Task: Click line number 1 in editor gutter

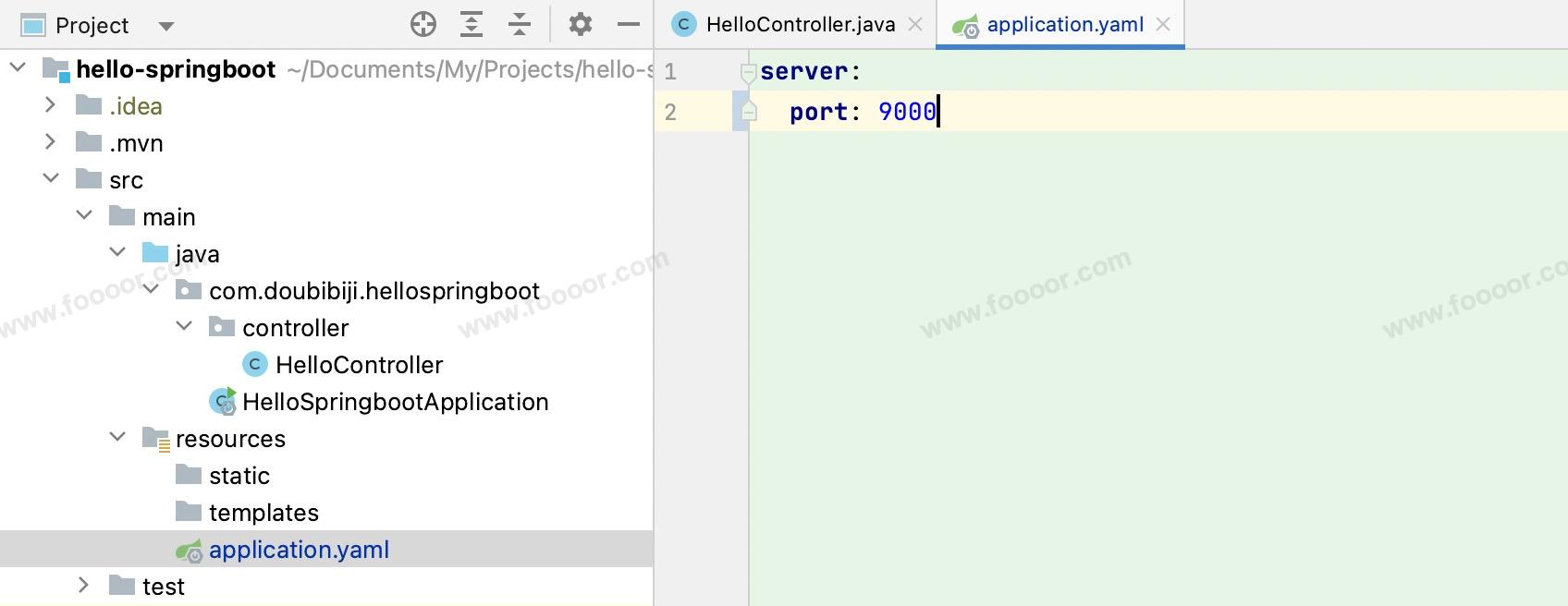Action: point(670,72)
